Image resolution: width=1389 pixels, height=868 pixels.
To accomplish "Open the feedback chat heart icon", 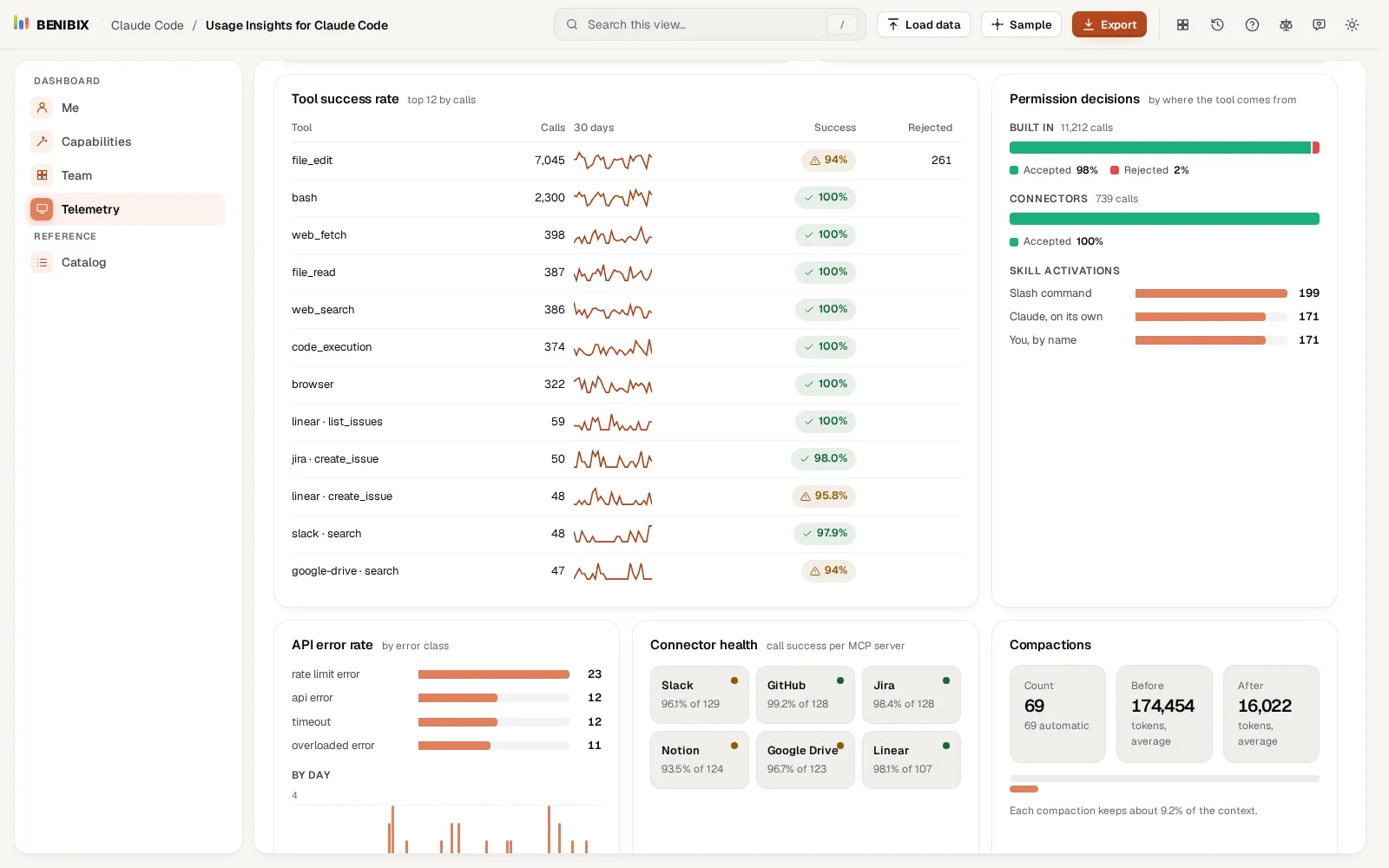I will pyautogui.click(x=1319, y=24).
